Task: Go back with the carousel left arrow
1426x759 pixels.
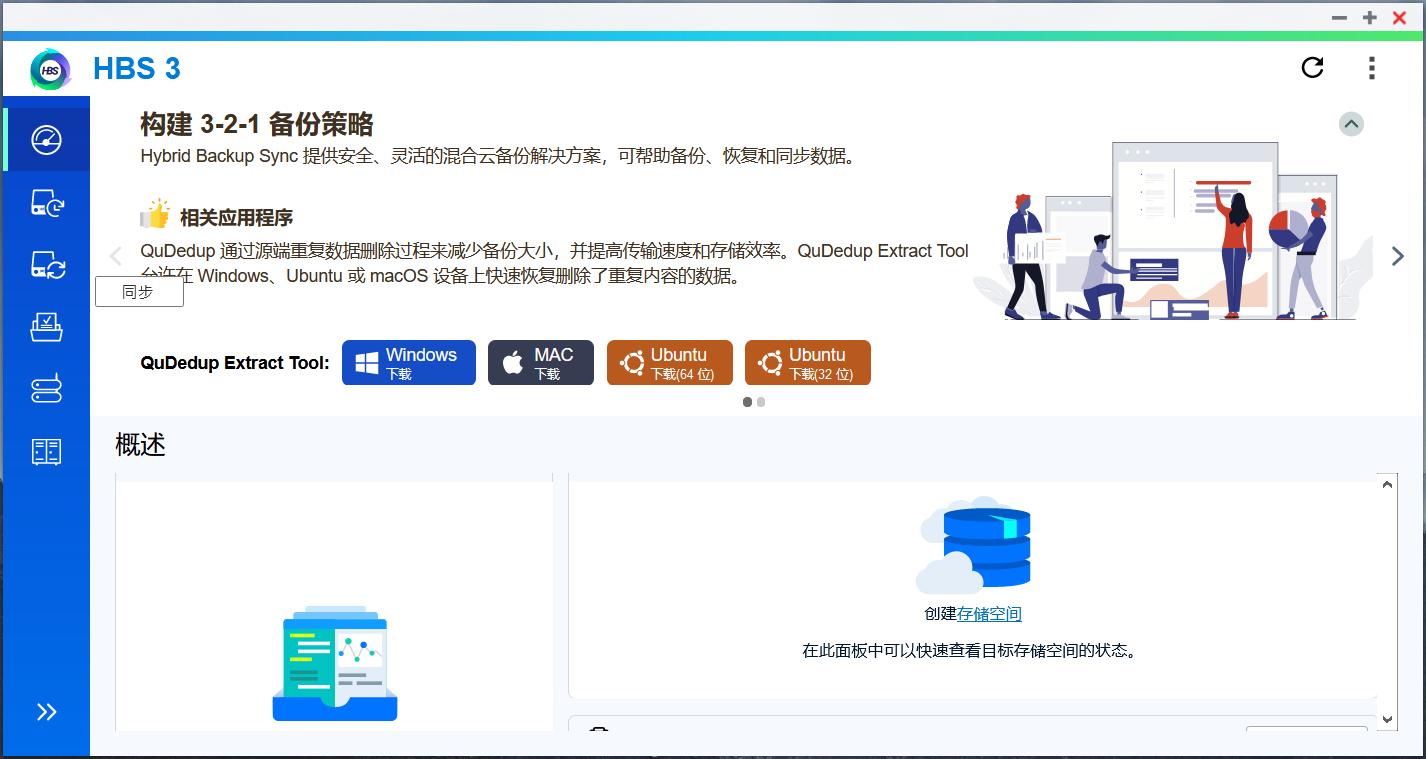Action: tap(115, 256)
